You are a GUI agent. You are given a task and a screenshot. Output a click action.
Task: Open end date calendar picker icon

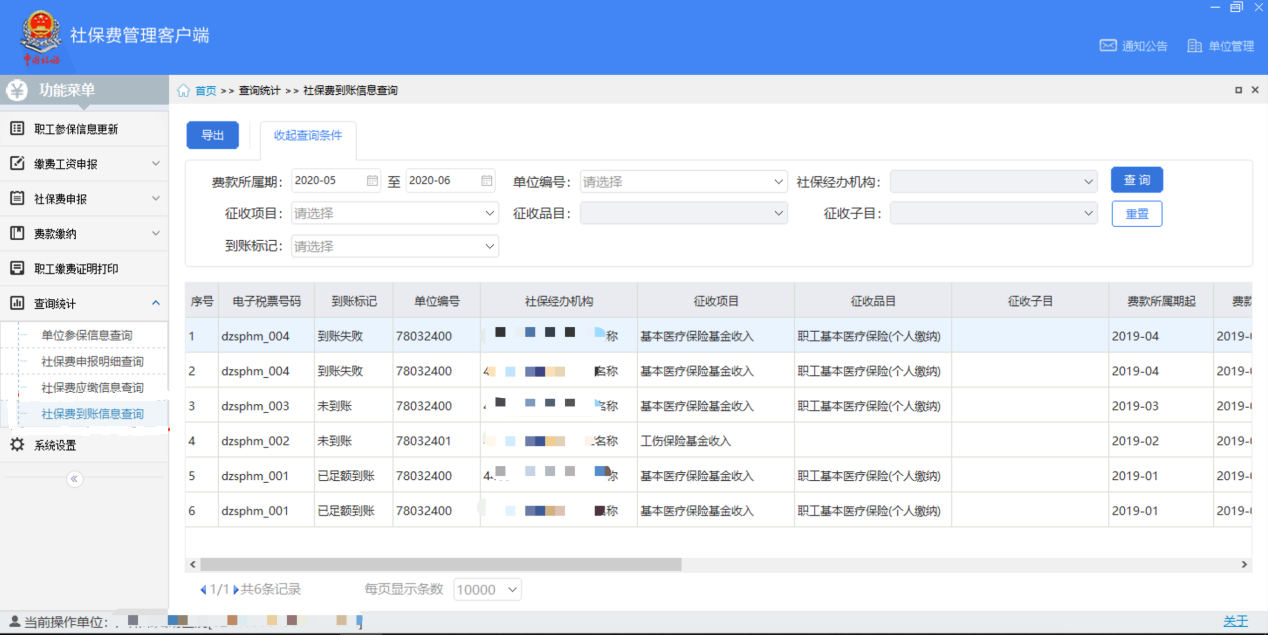(x=487, y=181)
